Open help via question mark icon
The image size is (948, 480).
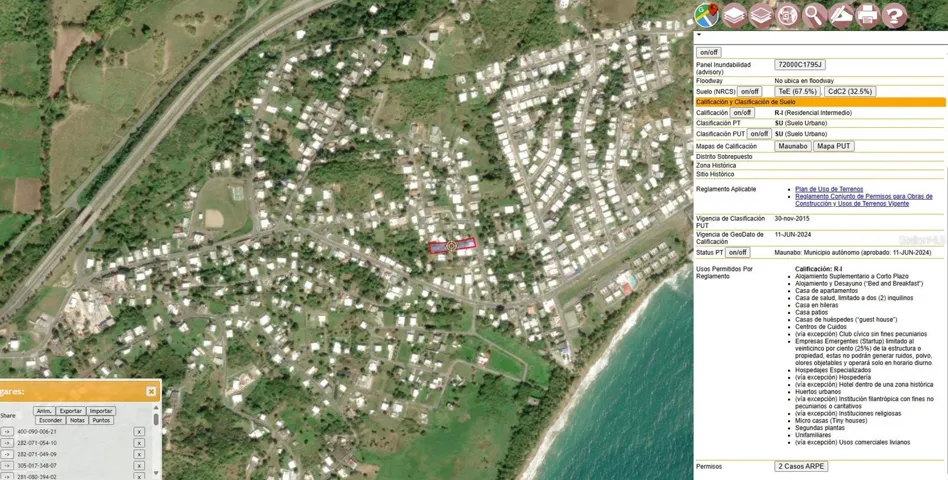894,15
